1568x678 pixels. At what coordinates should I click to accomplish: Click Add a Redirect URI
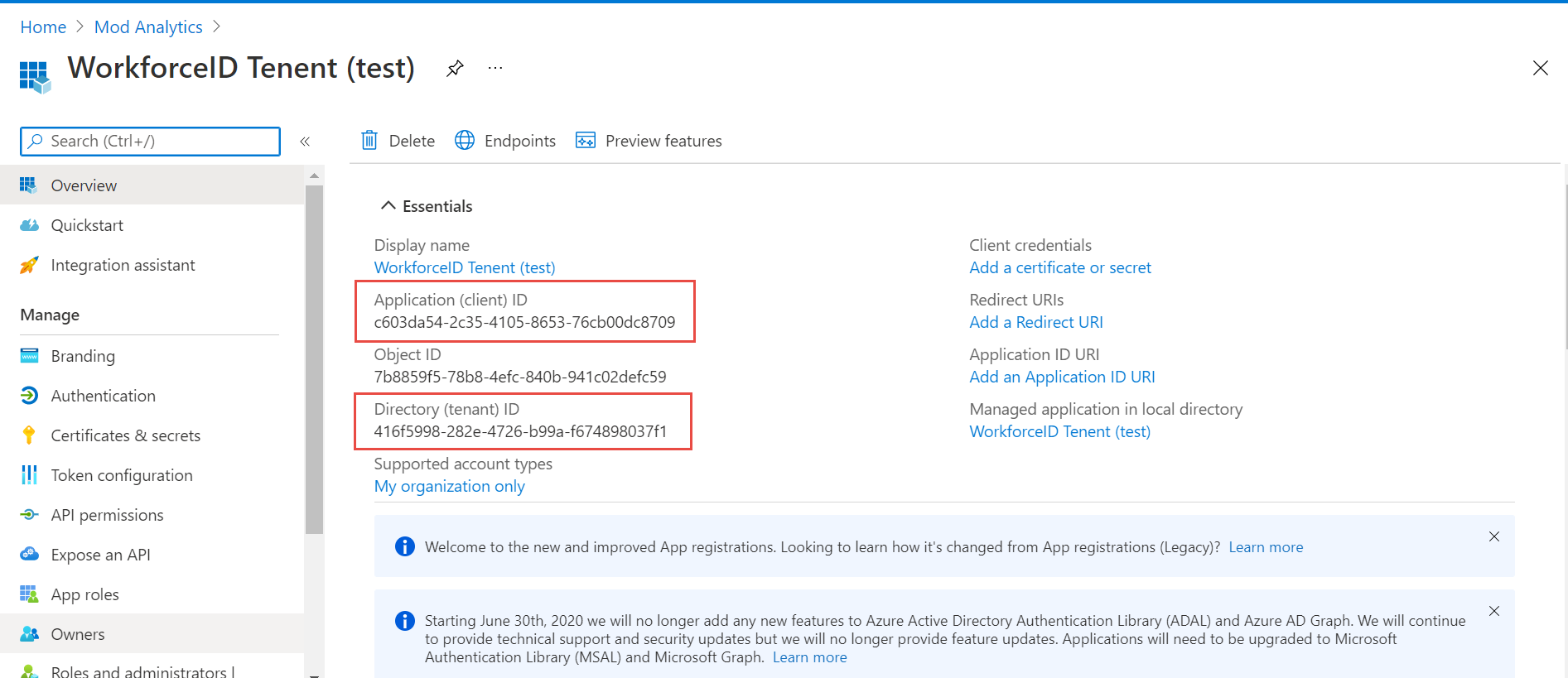pyautogui.click(x=1036, y=322)
